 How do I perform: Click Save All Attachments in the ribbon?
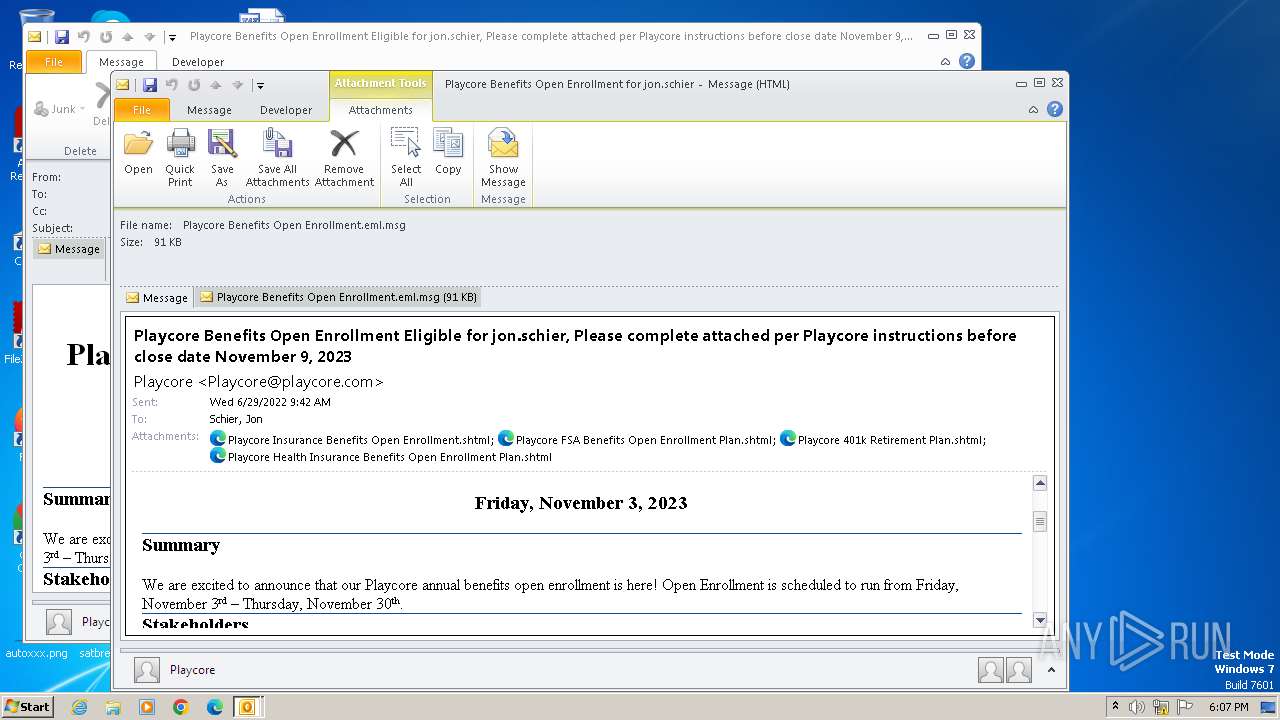click(277, 158)
